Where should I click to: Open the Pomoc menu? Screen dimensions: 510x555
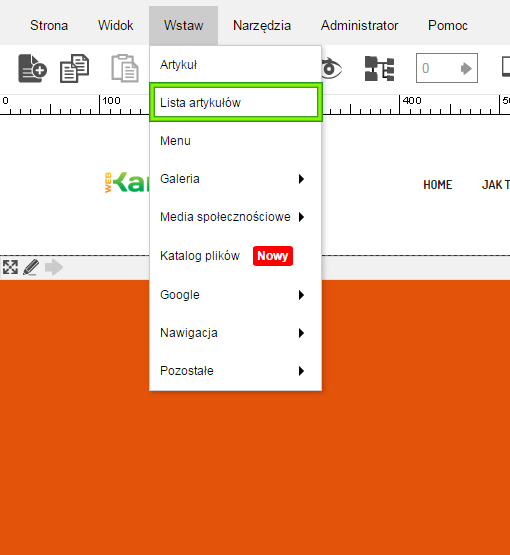pos(448,25)
